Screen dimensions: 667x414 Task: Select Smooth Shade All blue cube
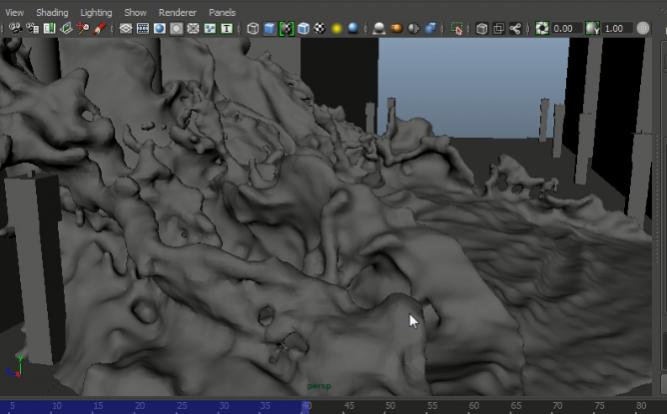point(270,29)
